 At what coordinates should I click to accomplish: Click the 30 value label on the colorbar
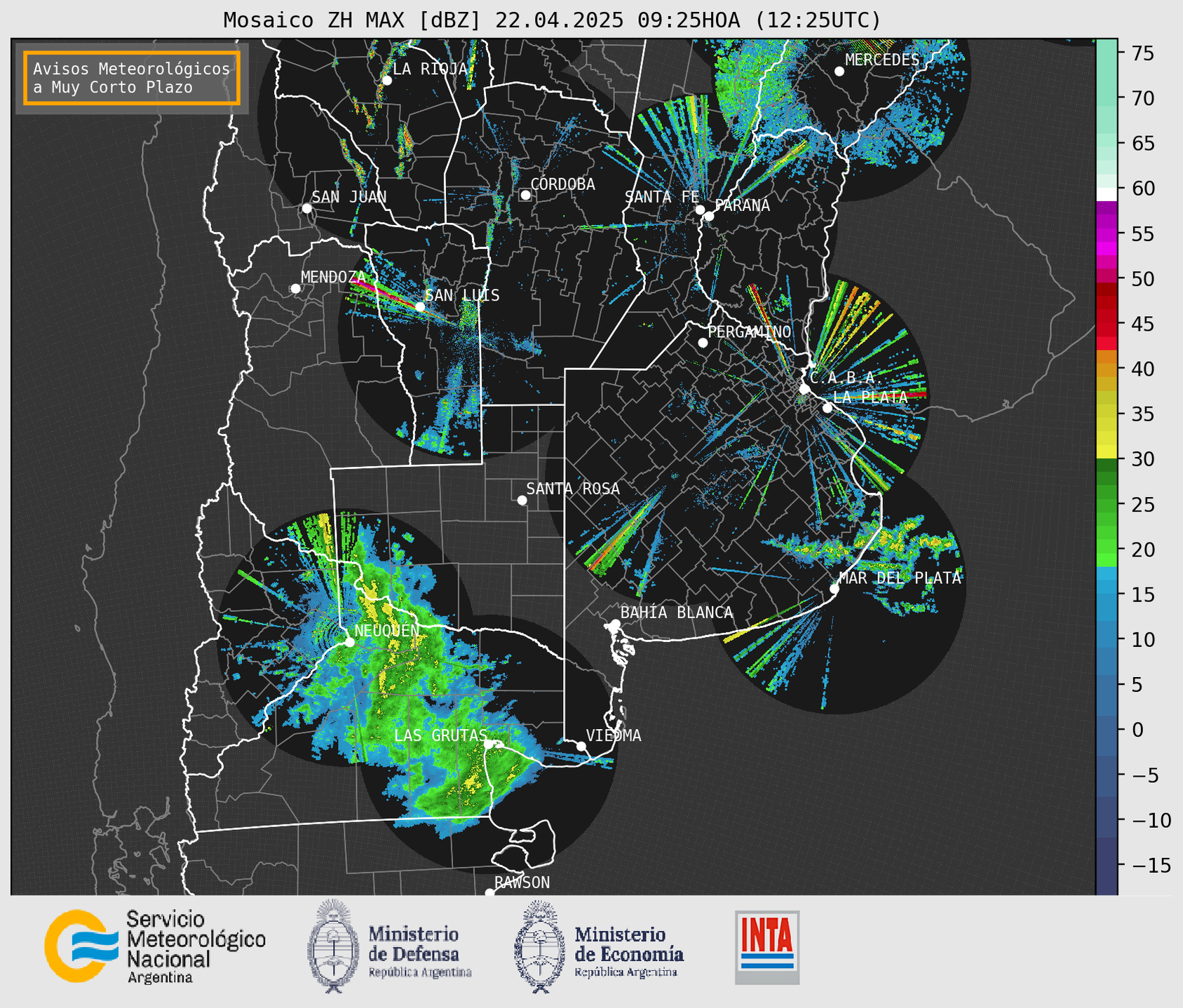tap(1142, 459)
